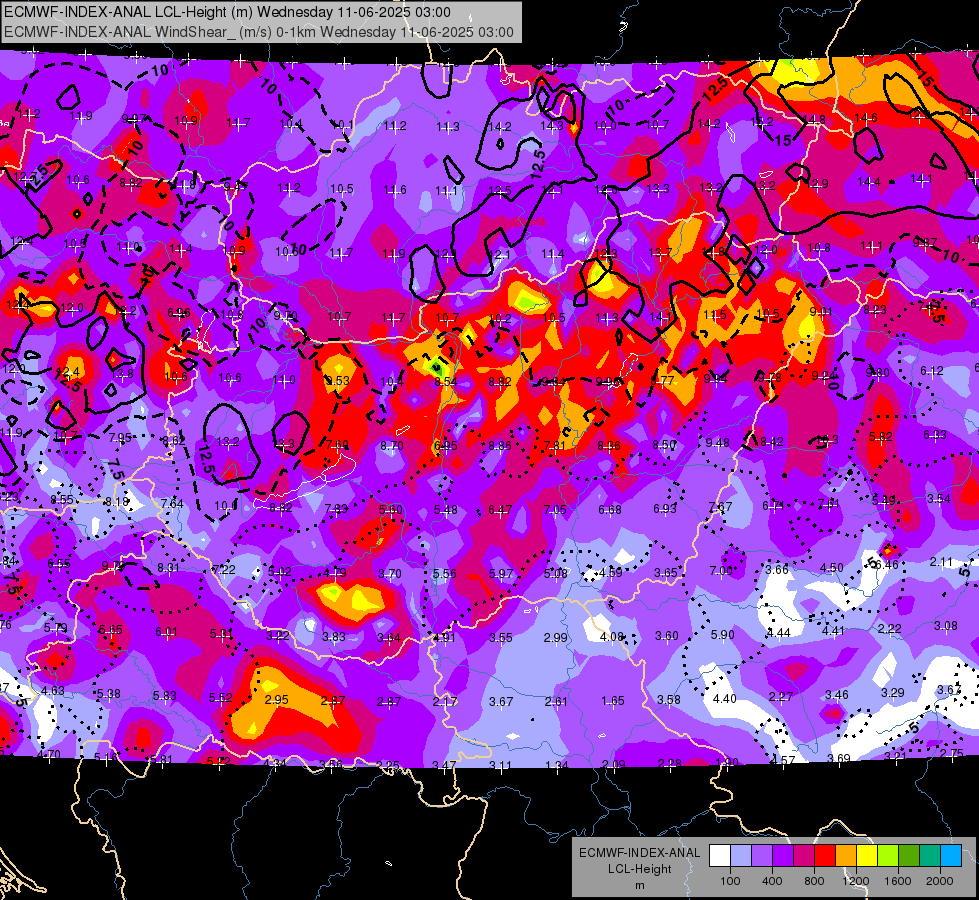Click the grid value '2.27'
979x900 pixels.
tap(781, 696)
